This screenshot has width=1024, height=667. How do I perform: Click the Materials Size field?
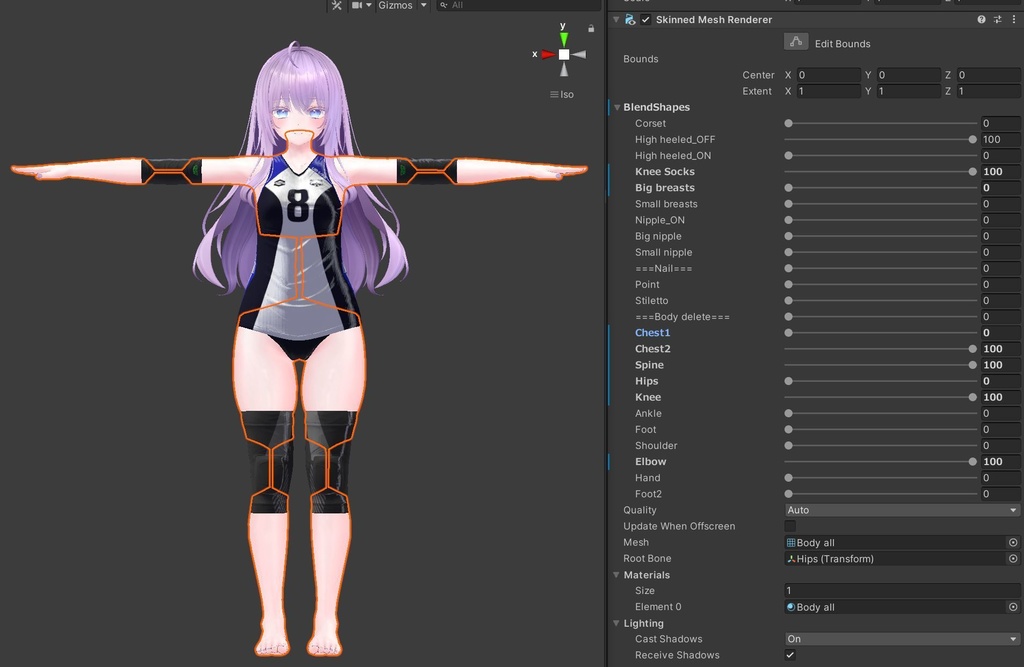click(902, 591)
